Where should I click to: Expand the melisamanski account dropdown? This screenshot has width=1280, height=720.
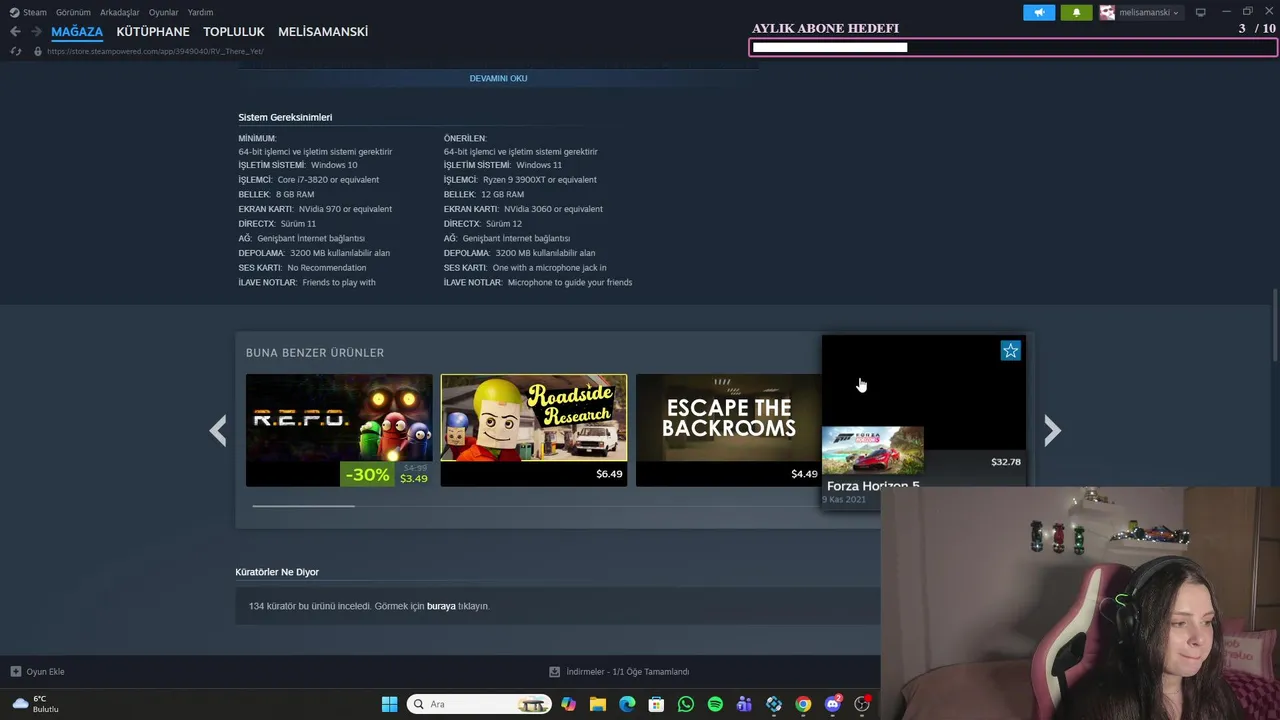click(x=1148, y=13)
